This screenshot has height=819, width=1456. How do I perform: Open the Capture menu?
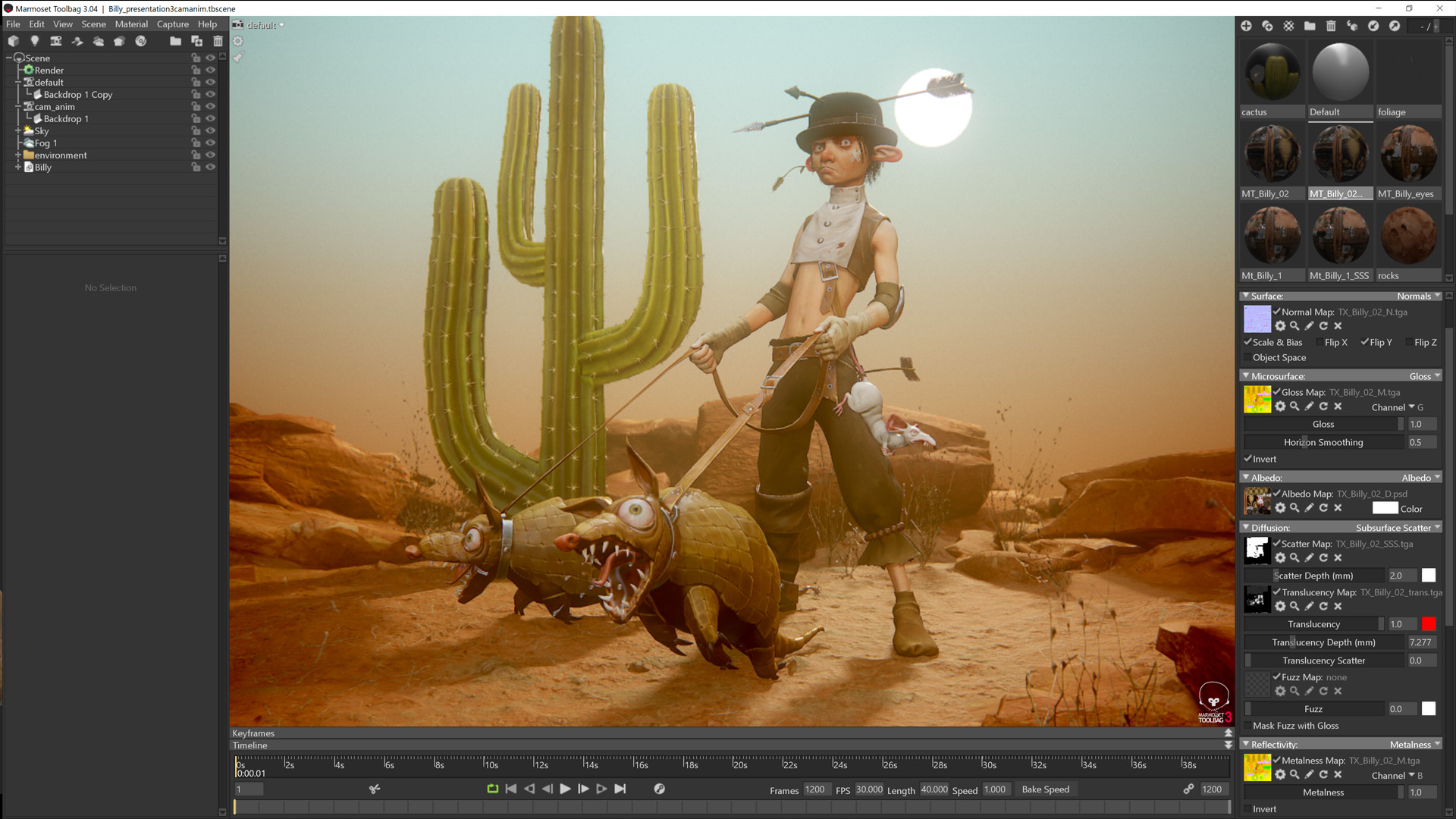point(173,24)
